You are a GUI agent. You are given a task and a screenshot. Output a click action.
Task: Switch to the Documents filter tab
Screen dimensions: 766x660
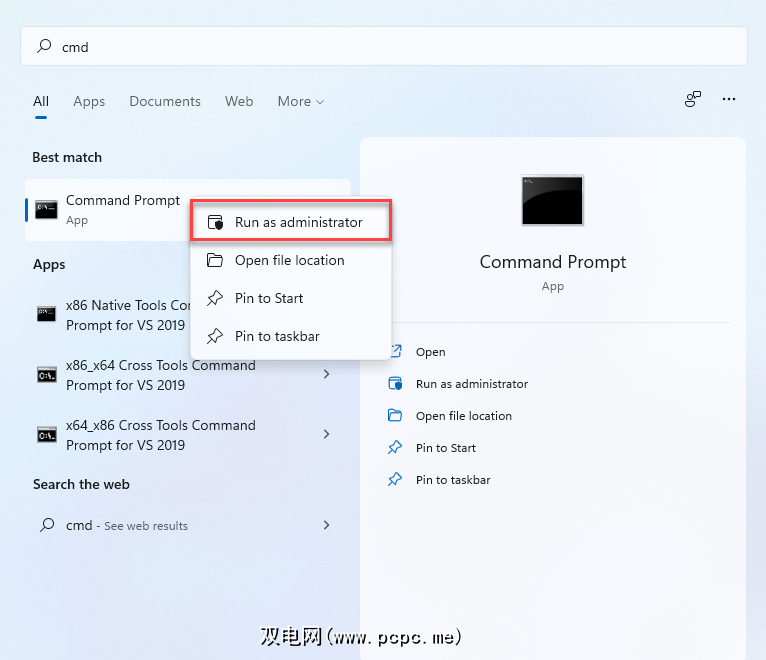165,101
